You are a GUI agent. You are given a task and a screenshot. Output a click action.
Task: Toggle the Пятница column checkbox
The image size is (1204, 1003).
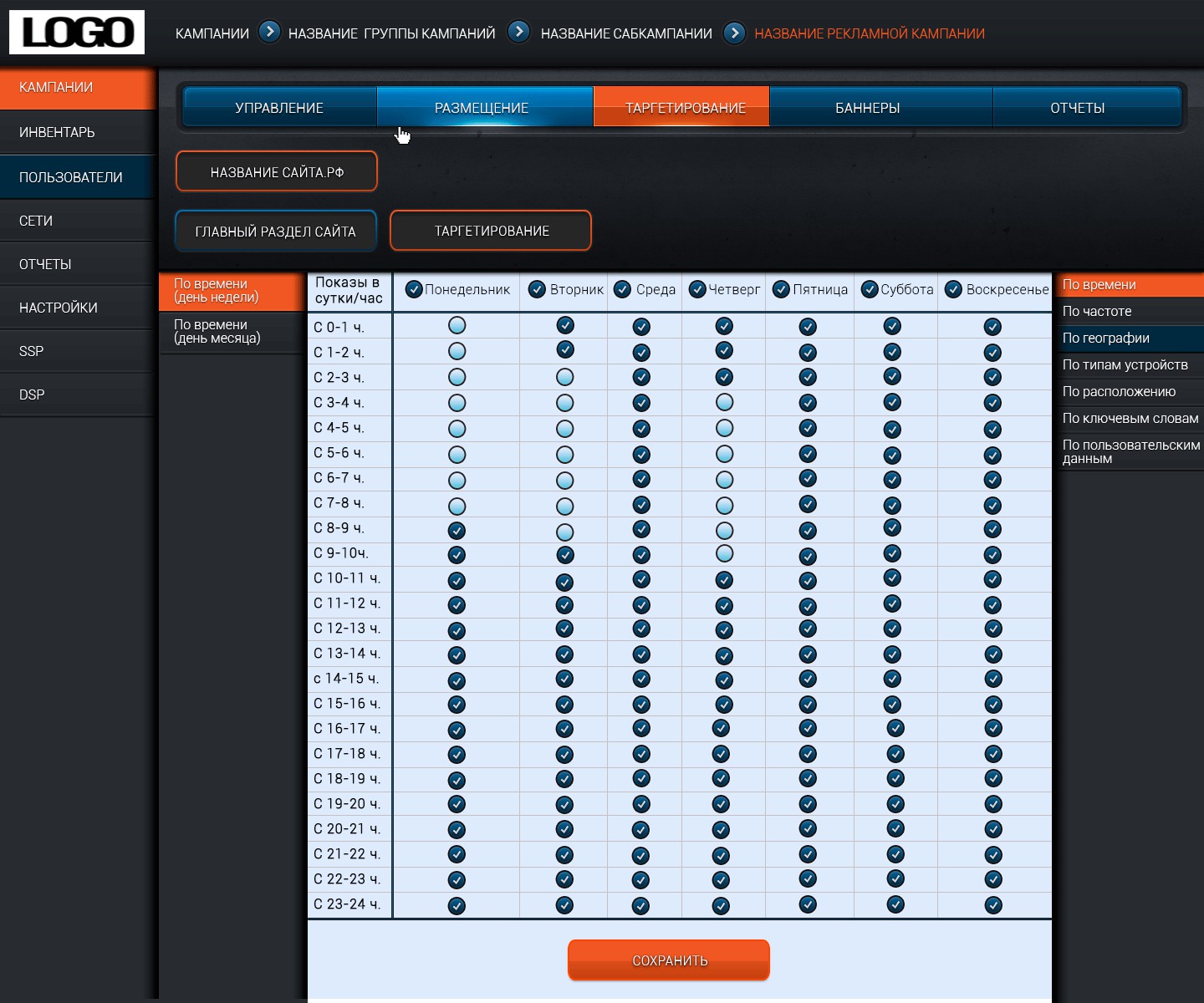(781, 289)
